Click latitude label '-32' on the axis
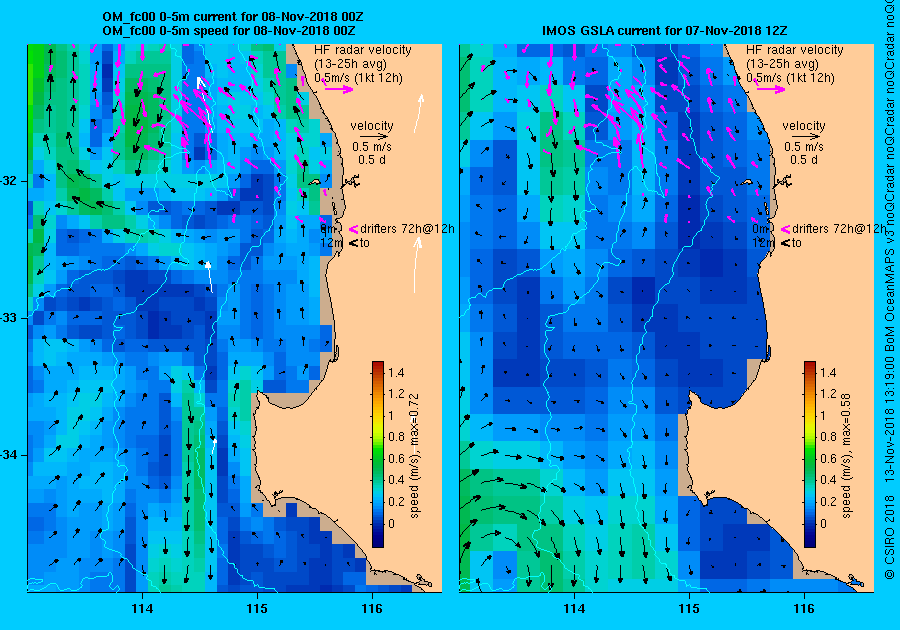 click(x=9, y=181)
